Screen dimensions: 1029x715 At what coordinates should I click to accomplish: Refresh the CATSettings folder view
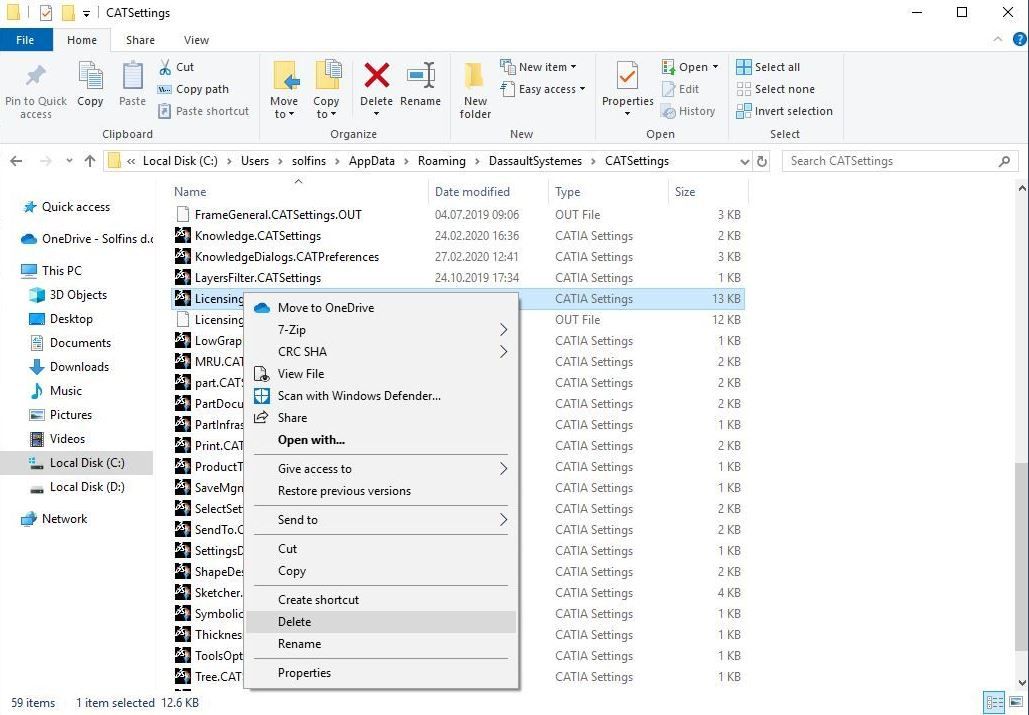pyautogui.click(x=762, y=161)
